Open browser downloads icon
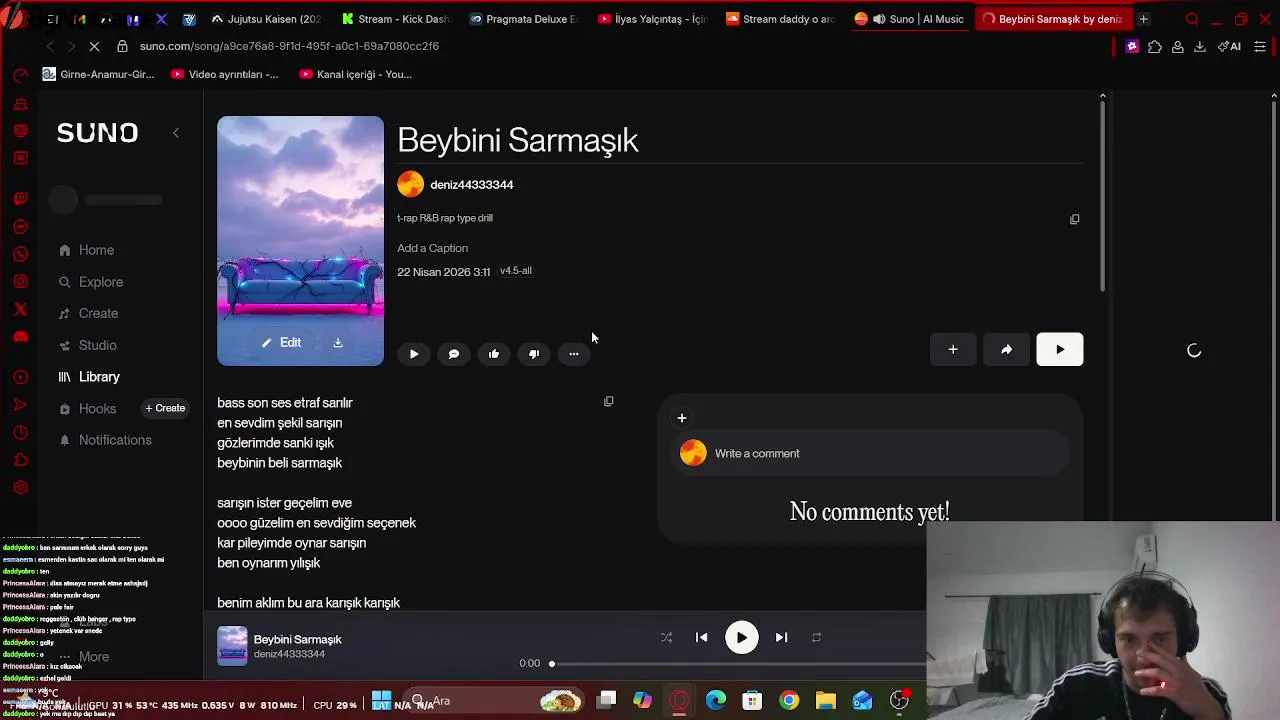This screenshot has height=720, width=1280. [1200, 46]
